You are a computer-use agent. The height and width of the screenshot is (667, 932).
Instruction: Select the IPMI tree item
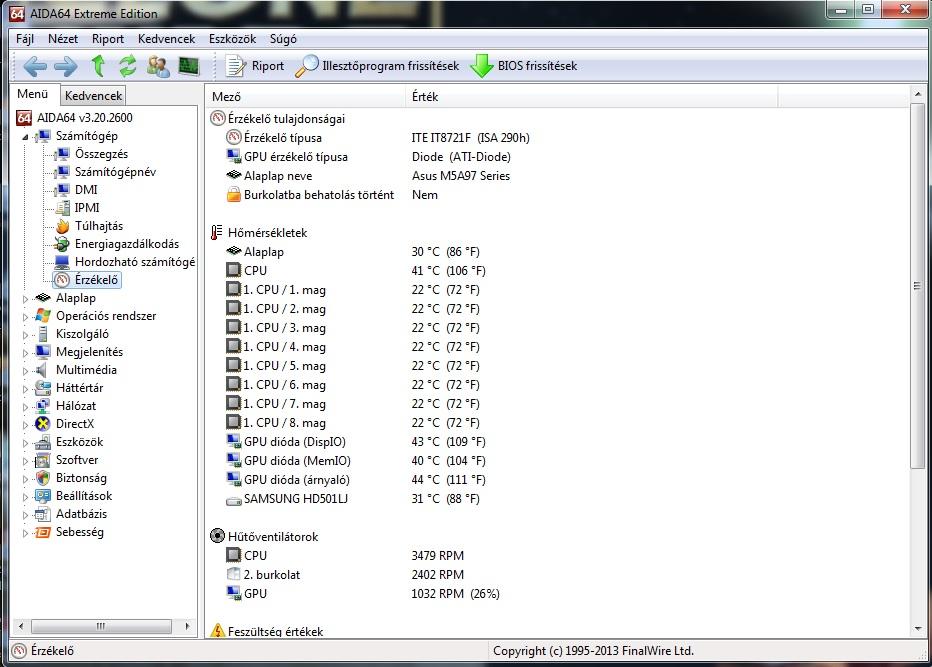pyautogui.click(x=87, y=207)
